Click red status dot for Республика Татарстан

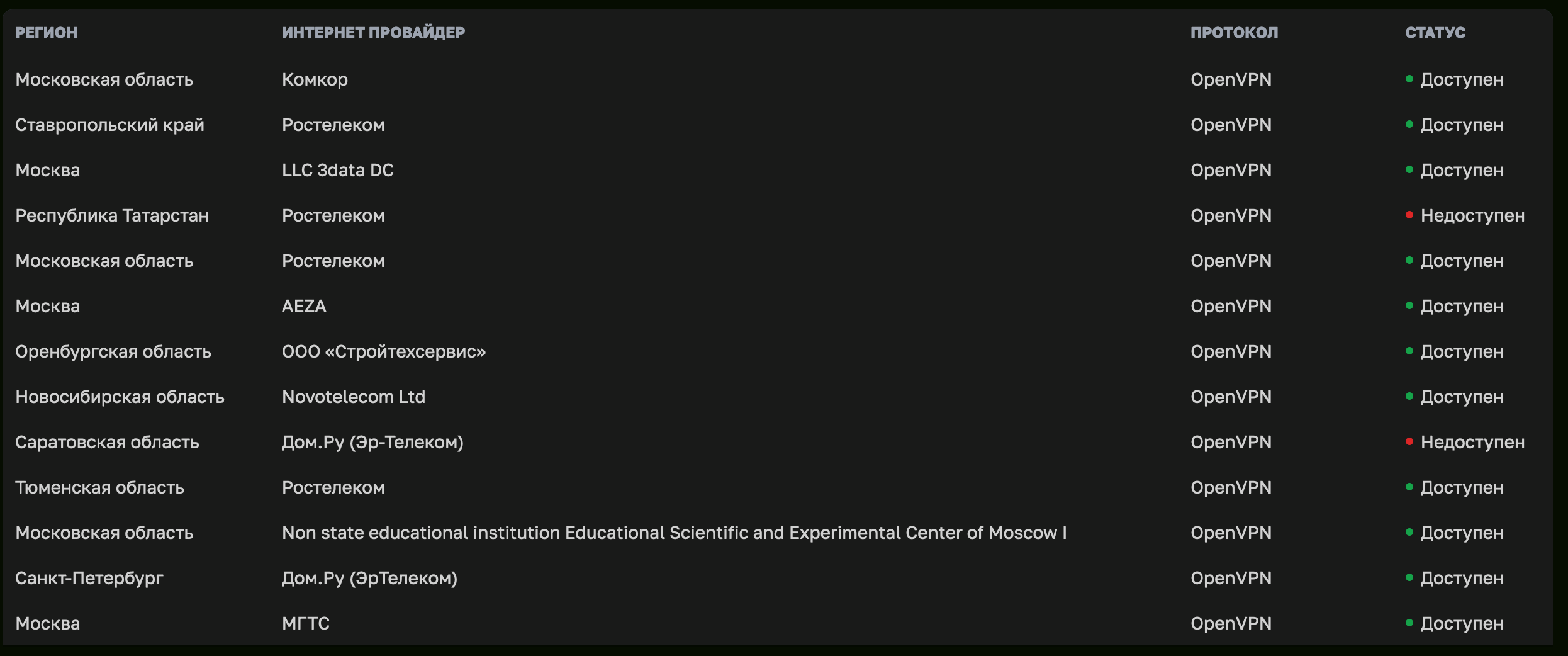click(x=1409, y=215)
